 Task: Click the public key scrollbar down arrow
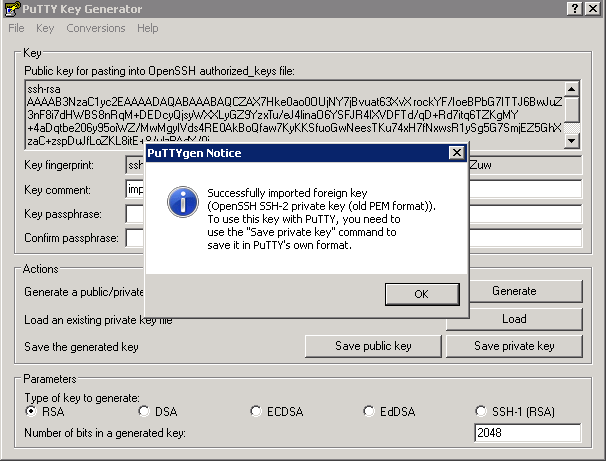click(572, 141)
